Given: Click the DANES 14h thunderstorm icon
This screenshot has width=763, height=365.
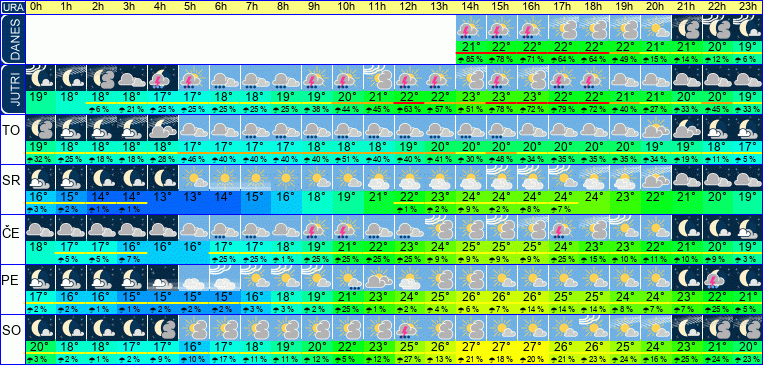Looking at the screenshot, I should [471, 28].
